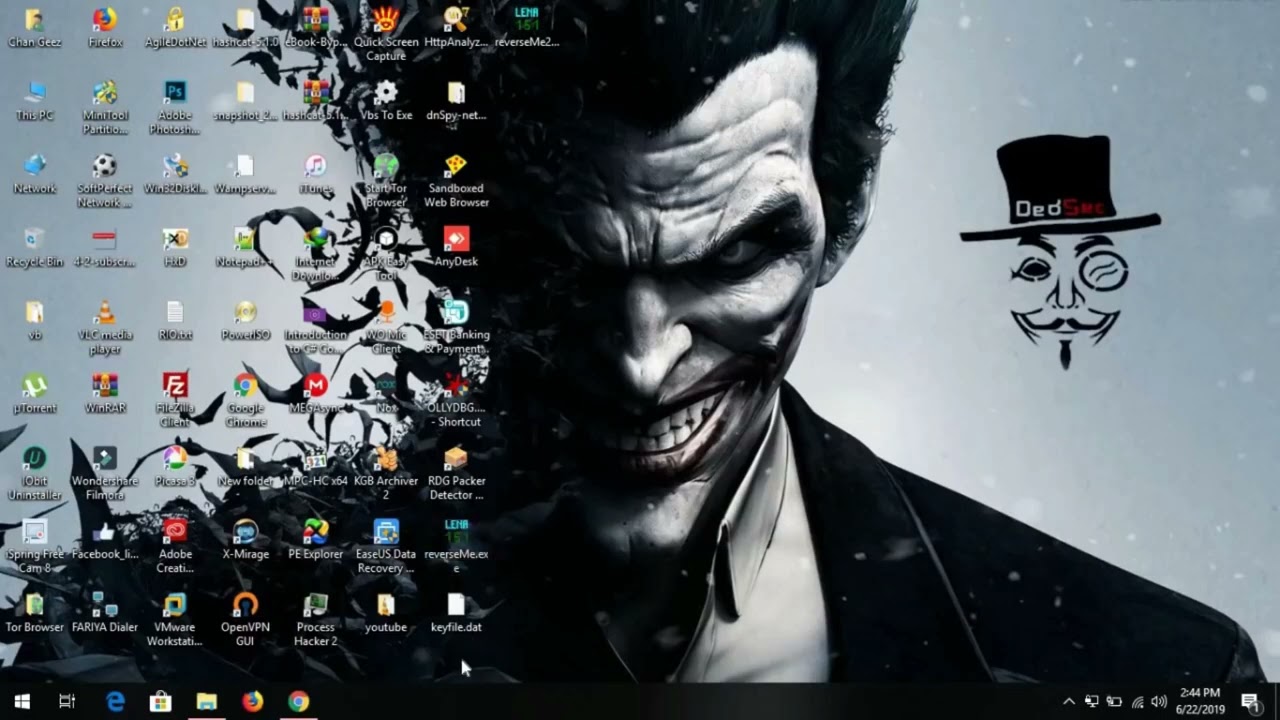Select the reverseMe2 desktop file
The image size is (1280, 720).
526,28
